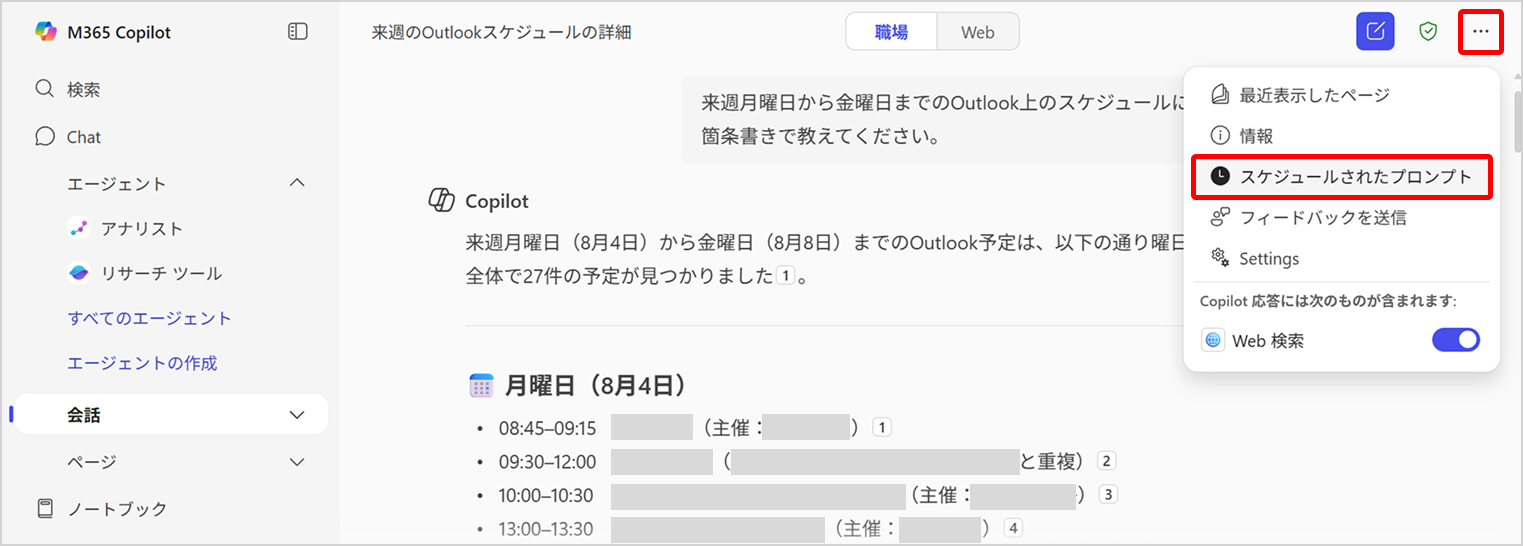1523x546 pixels.
Task: Expand the ページ section chevron
Action: coord(297,462)
